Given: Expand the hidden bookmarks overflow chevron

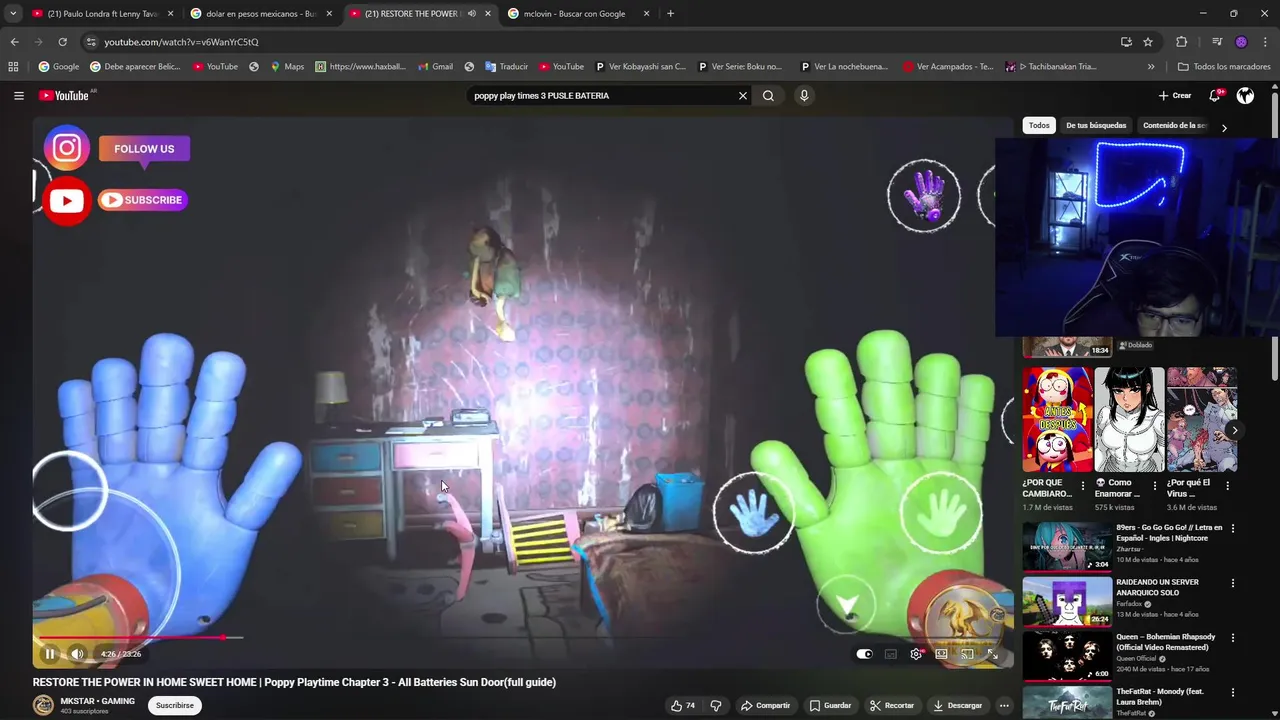Looking at the screenshot, I should pyautogui.click(x=1151, y=67).
